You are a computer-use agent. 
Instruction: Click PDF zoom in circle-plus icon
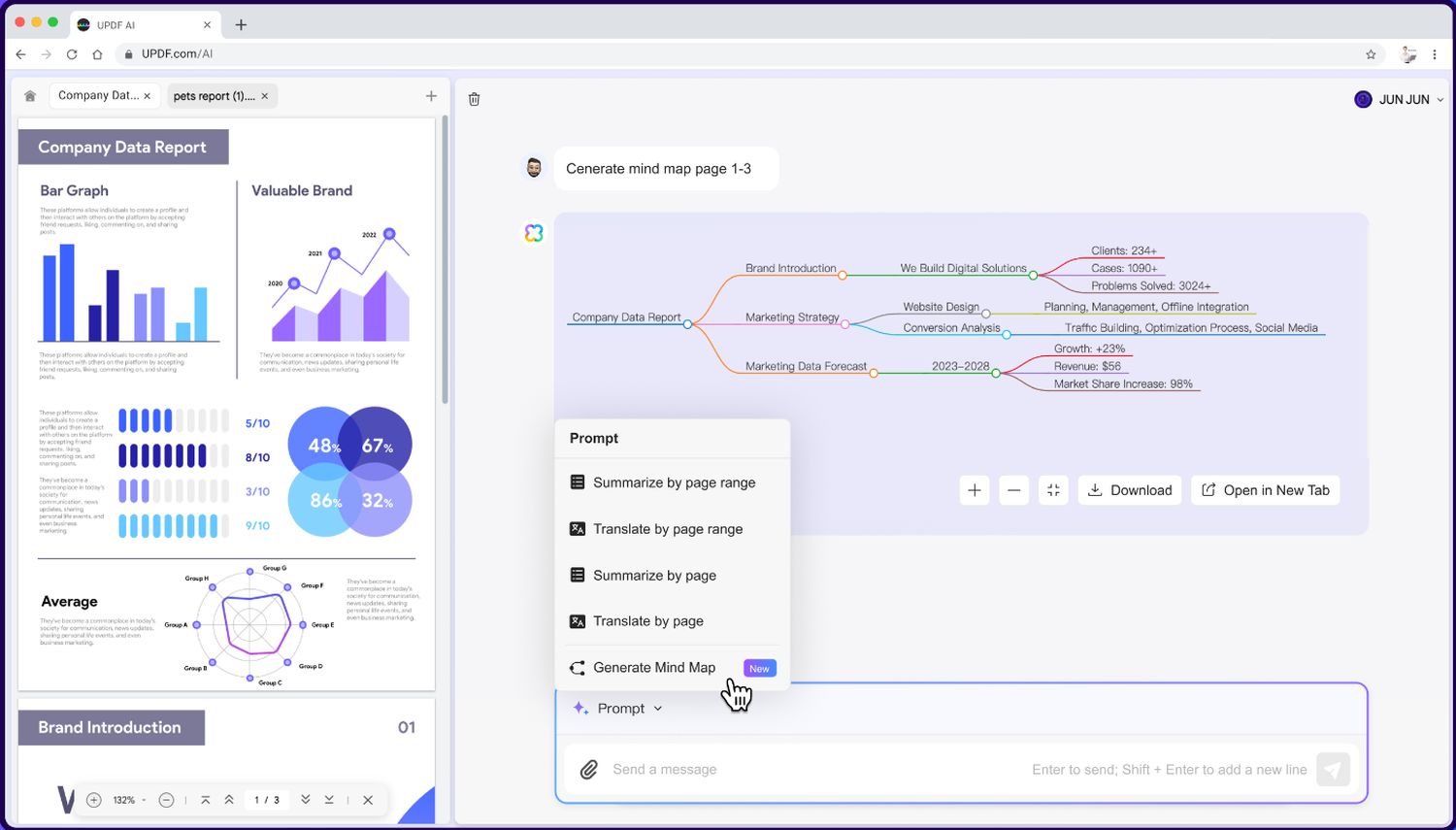94,800
